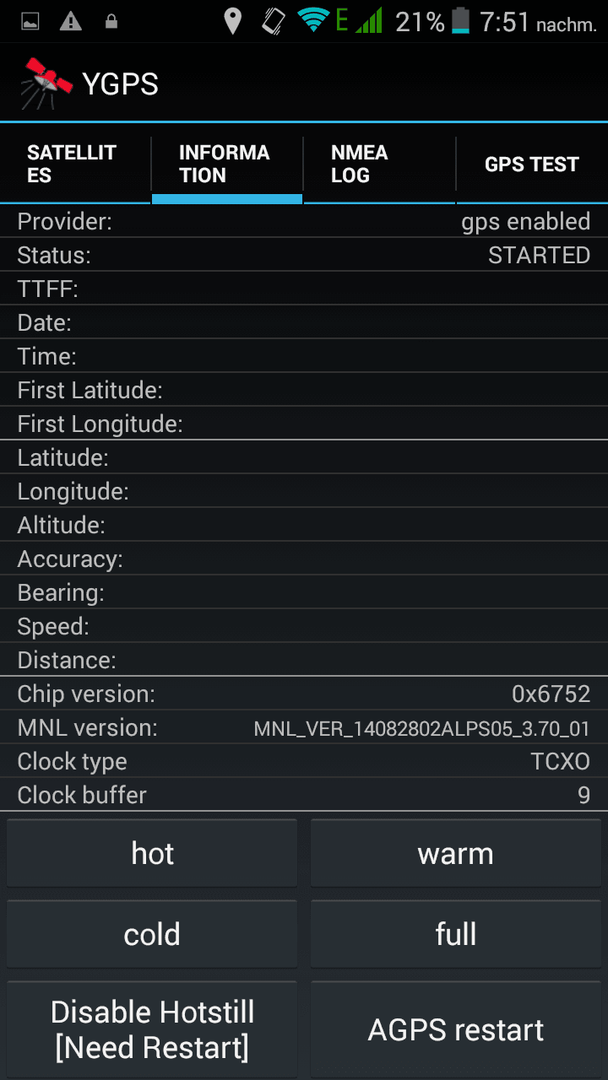Tap the location pin status icon
The width and height of the screenshot is (608, 1080).
(233, 22)
